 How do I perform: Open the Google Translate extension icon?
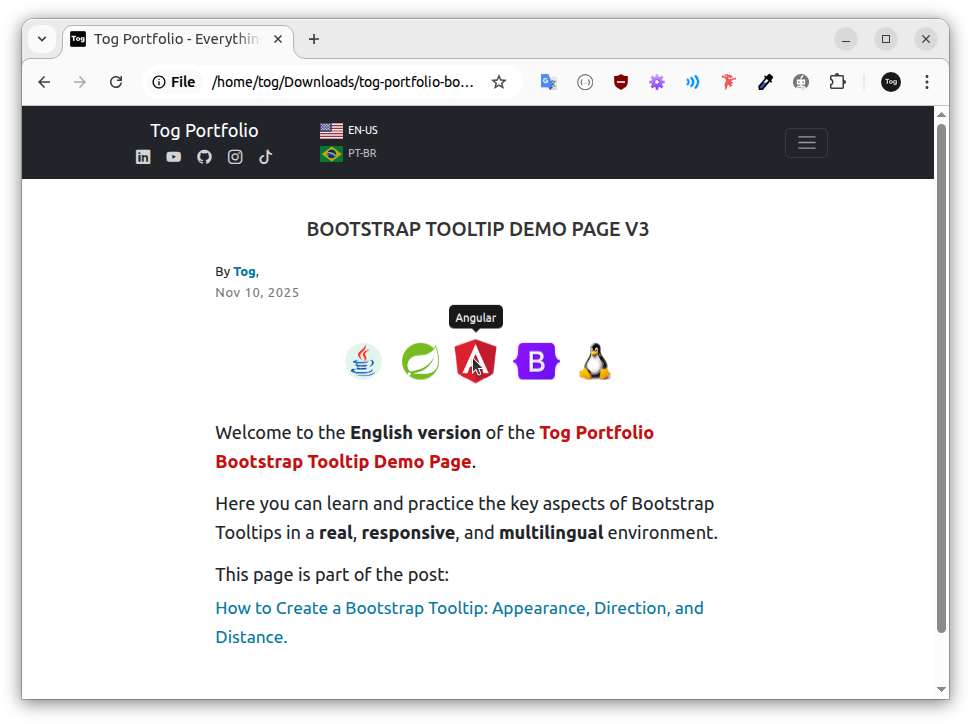pyautogui.click(x=549, y=82)
